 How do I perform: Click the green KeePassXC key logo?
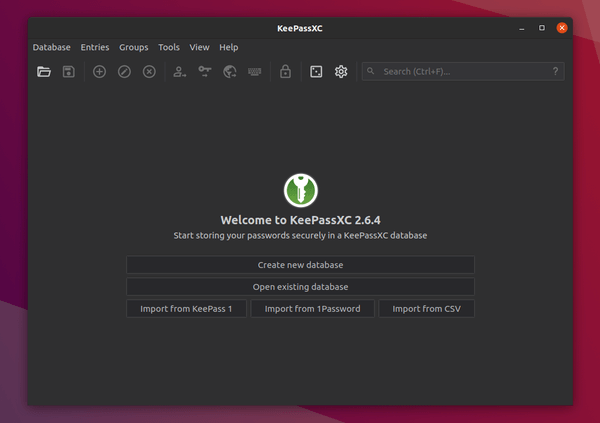click(301, 190)
